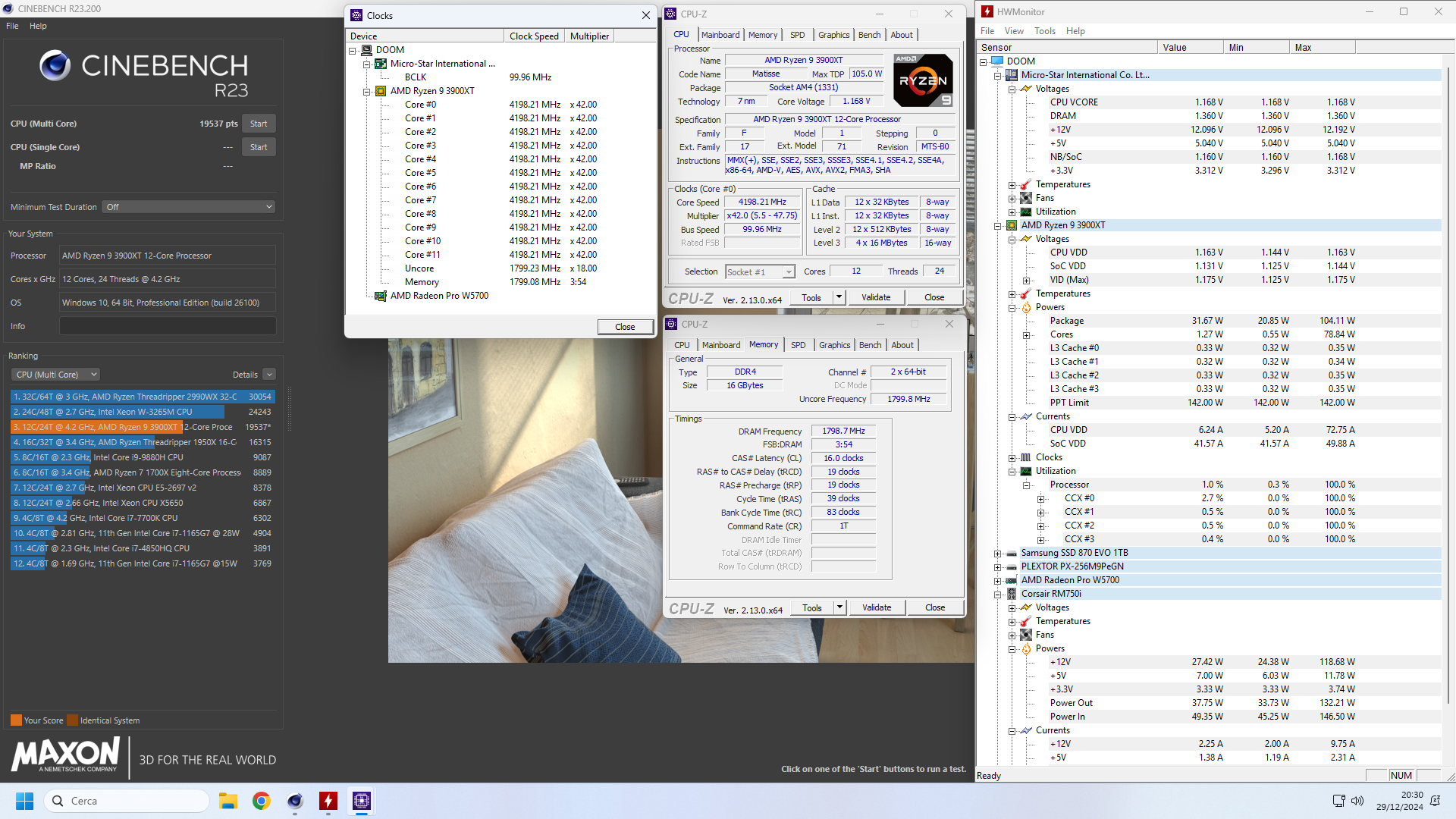The image size is (1456, 819).
Task: Open Tools dropdown arrow in upper CPU-Z
Action: click(x=839, y=297)
